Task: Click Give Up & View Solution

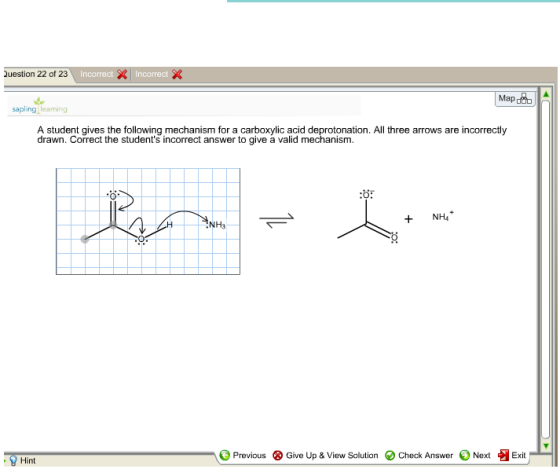Action: (x=325, y=455)
